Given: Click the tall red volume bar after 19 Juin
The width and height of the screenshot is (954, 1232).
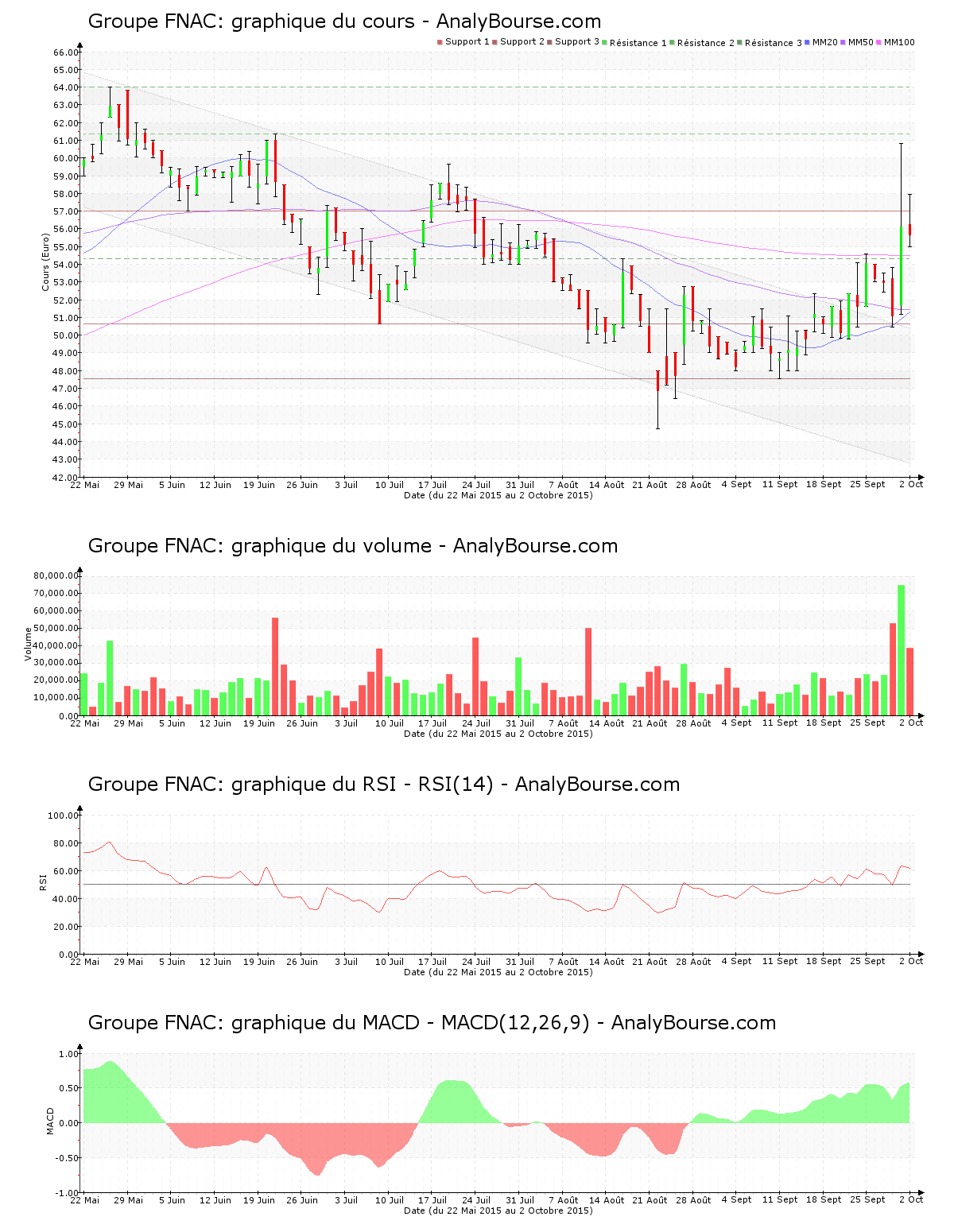Looking at the screenshot, I should pyautogui.click(x=275, y=666).
